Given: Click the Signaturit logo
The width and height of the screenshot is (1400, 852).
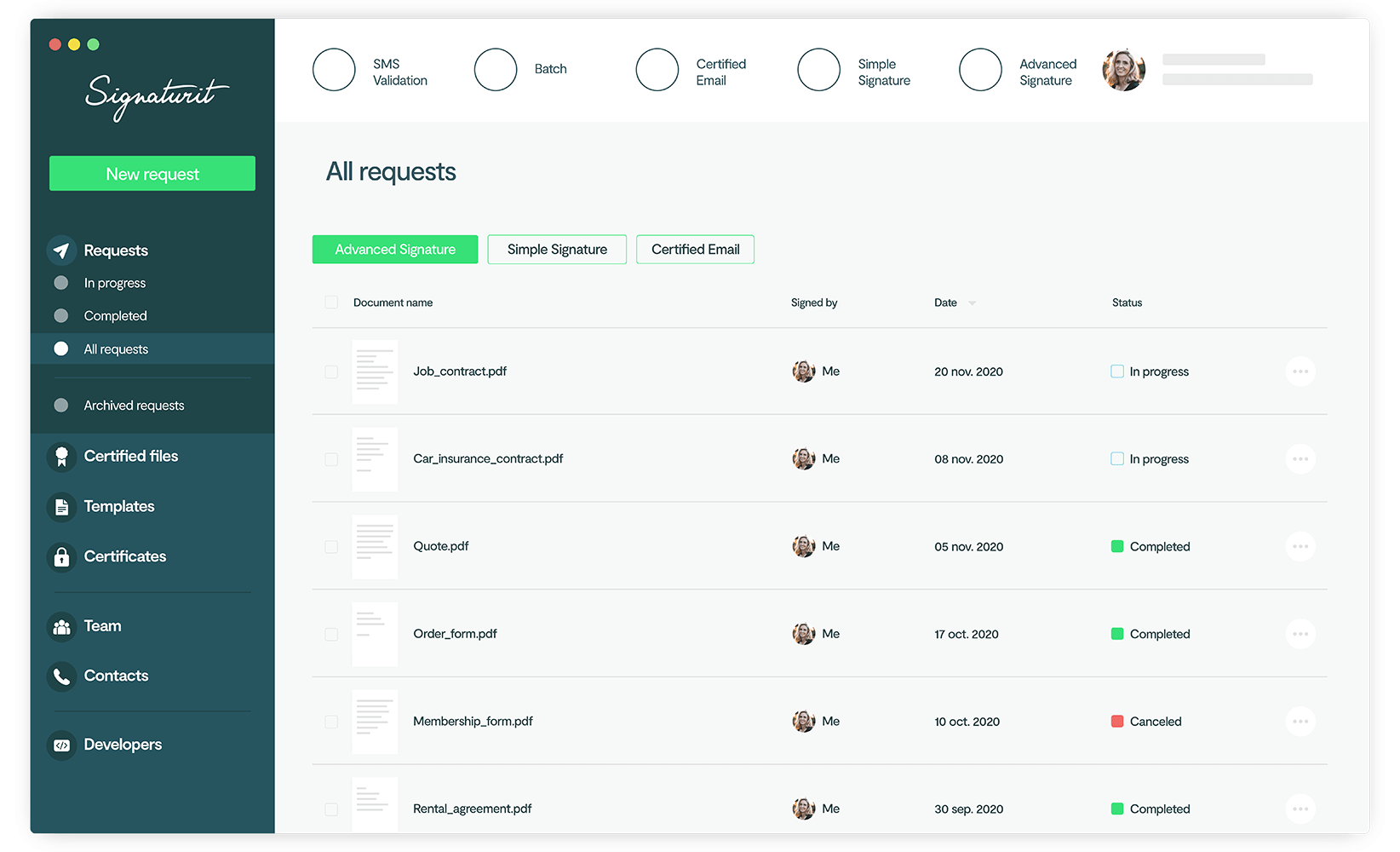Looking at the screenshot, I should pyautogui.click(x=157, y=97).
